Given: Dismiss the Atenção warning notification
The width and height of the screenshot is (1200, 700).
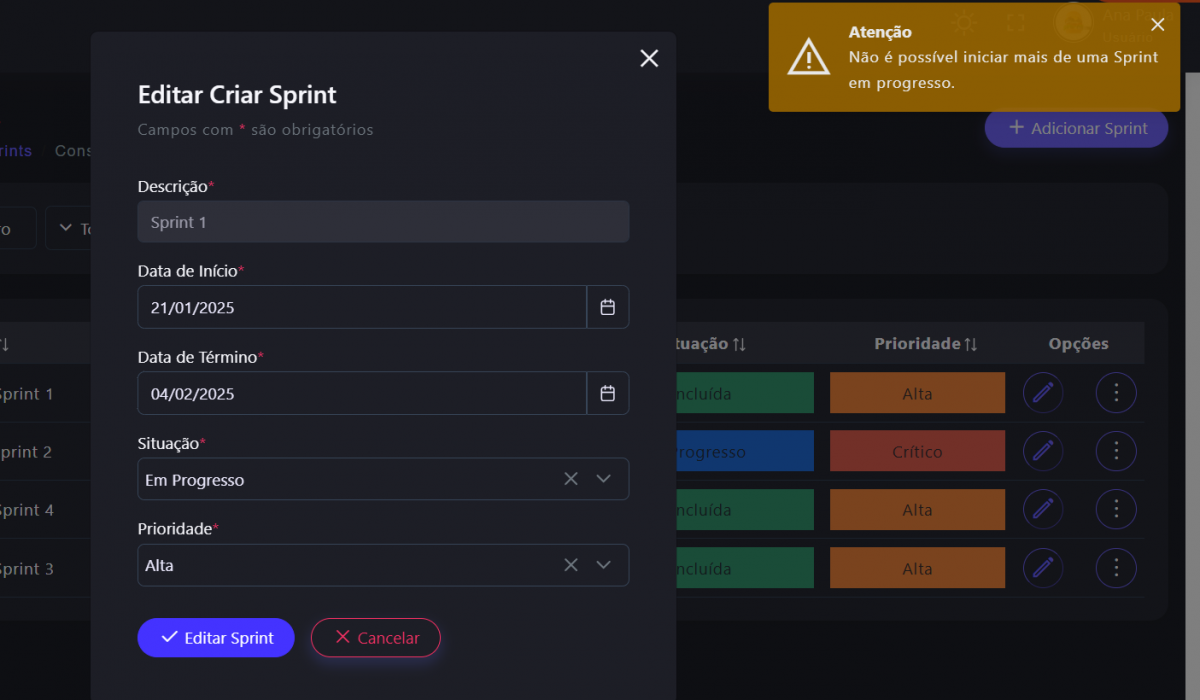Looking at the screenshot, I should [1157, 25].
